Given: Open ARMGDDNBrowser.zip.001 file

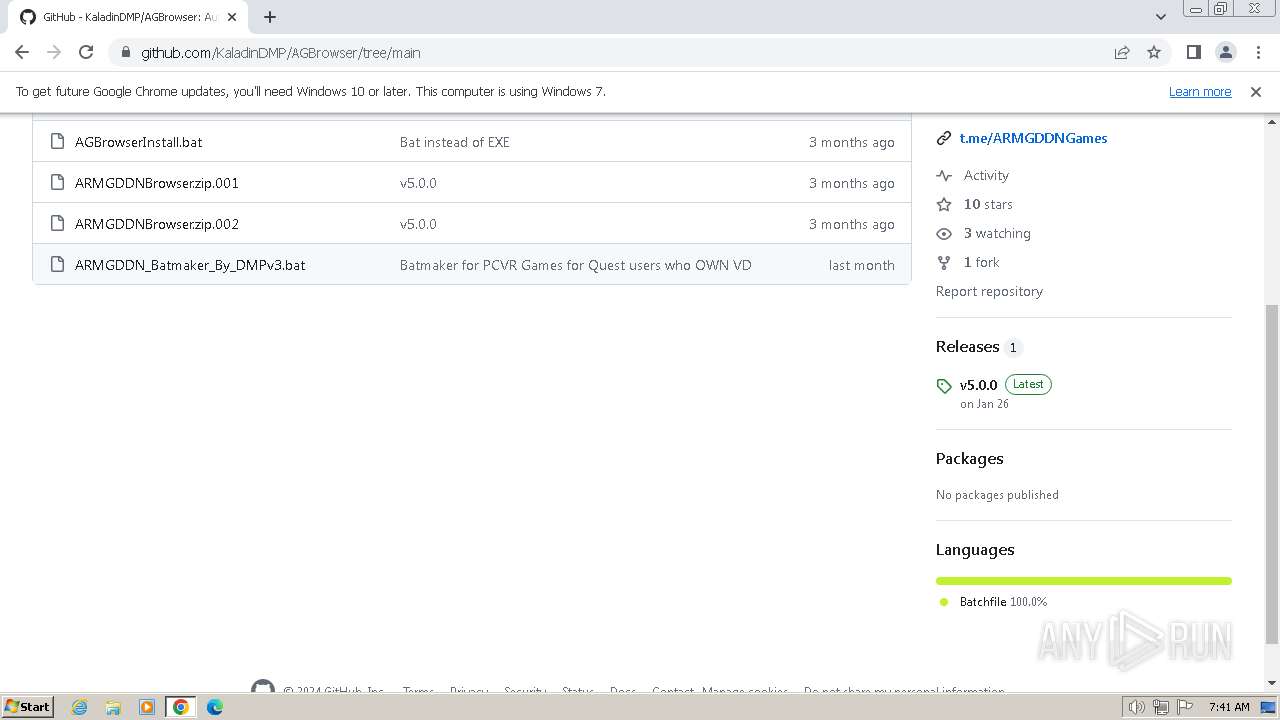Looking at the screenshot, I should click(157, 183).
